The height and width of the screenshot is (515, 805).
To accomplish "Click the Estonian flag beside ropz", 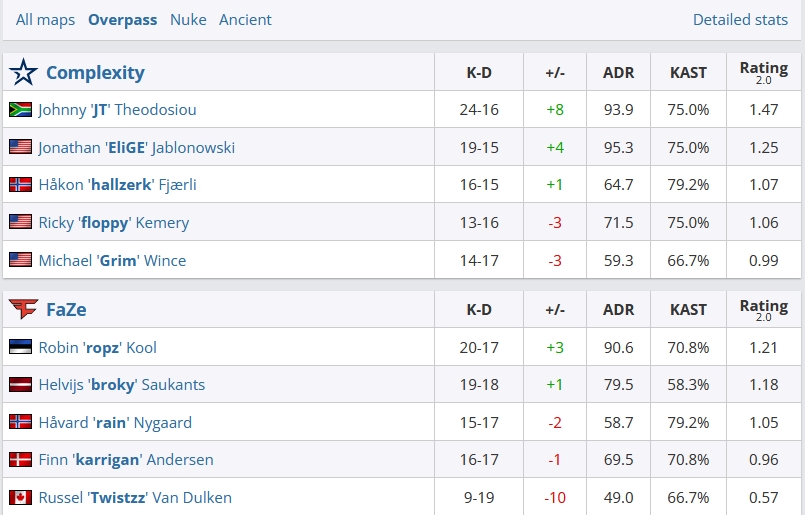I will tap(20, 348).
